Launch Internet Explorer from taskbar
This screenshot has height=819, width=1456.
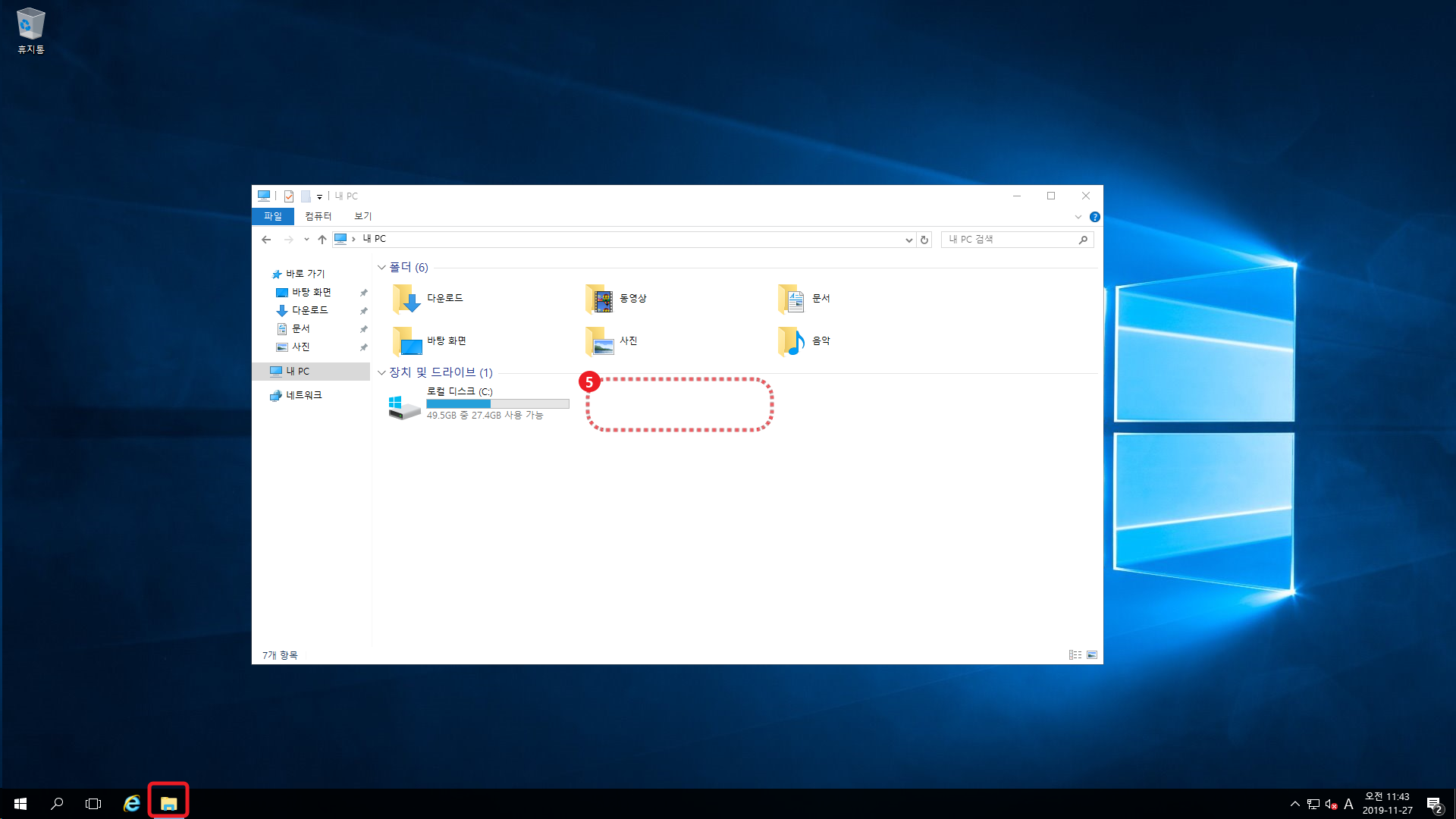pyautogui.click(x=132, y=804)
